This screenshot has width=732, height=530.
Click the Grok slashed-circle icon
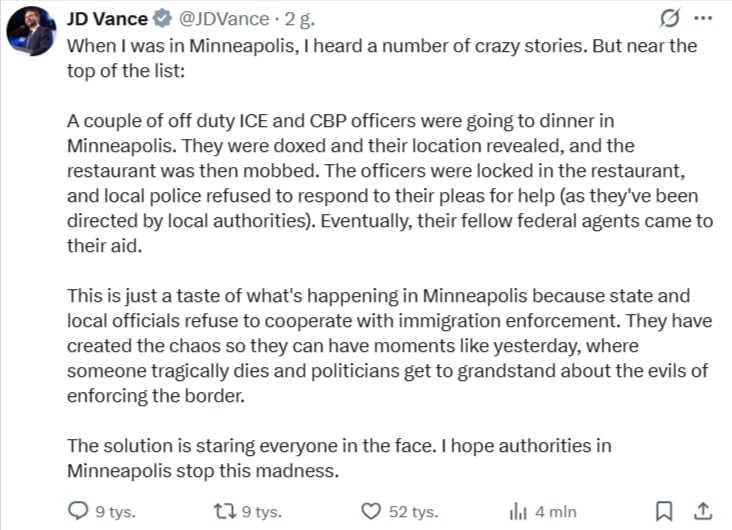point(671,18)
